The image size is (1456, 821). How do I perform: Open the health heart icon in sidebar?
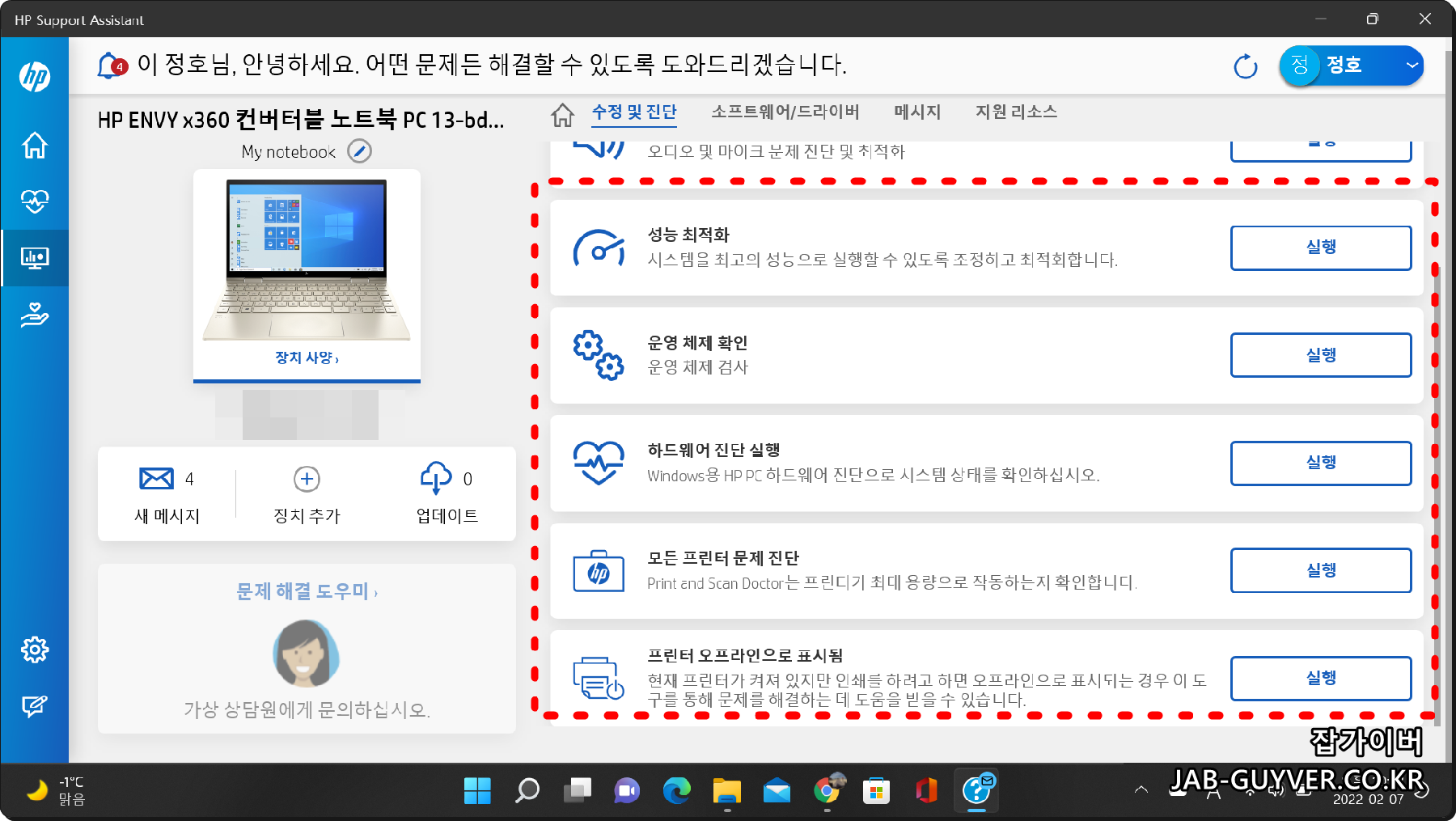click(35, 201)
